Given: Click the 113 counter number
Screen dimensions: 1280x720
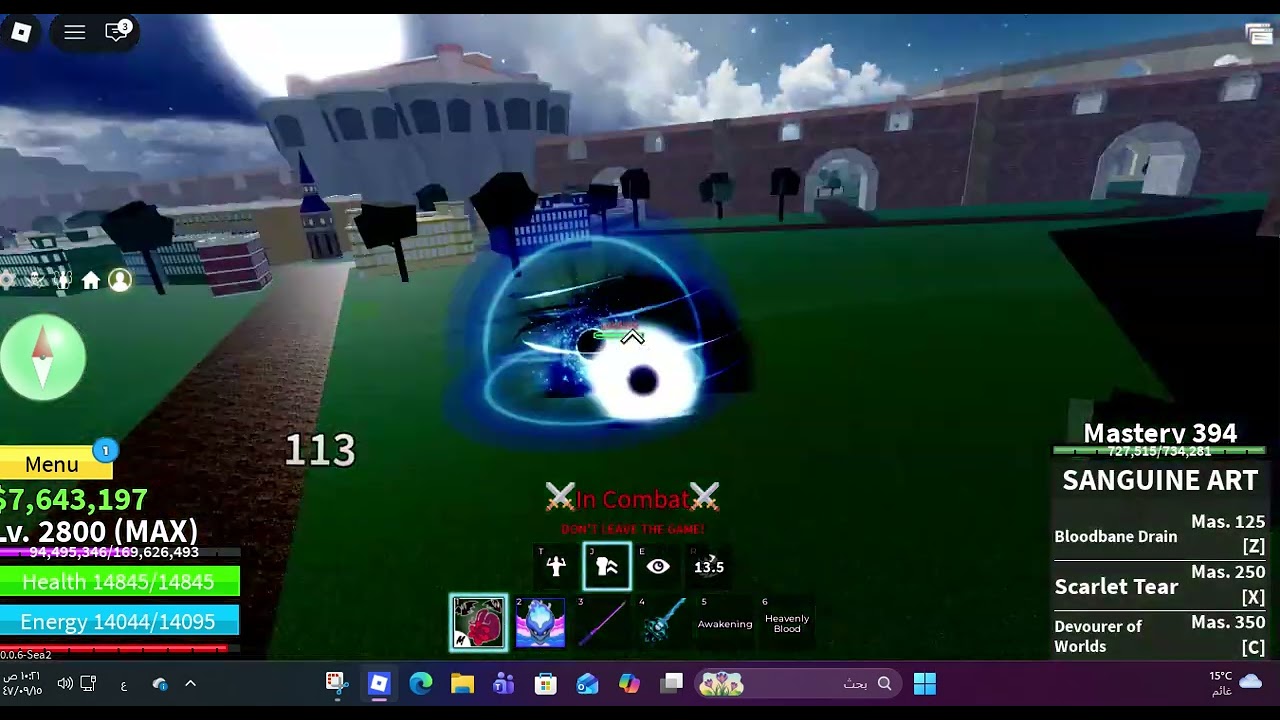Looking at the screenshot, I should tap(320, 450).
